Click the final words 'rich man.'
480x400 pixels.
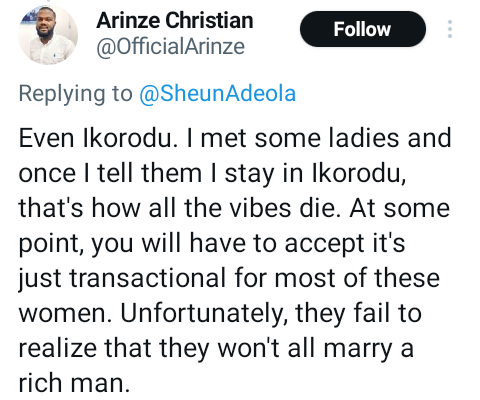pos(74,383)
